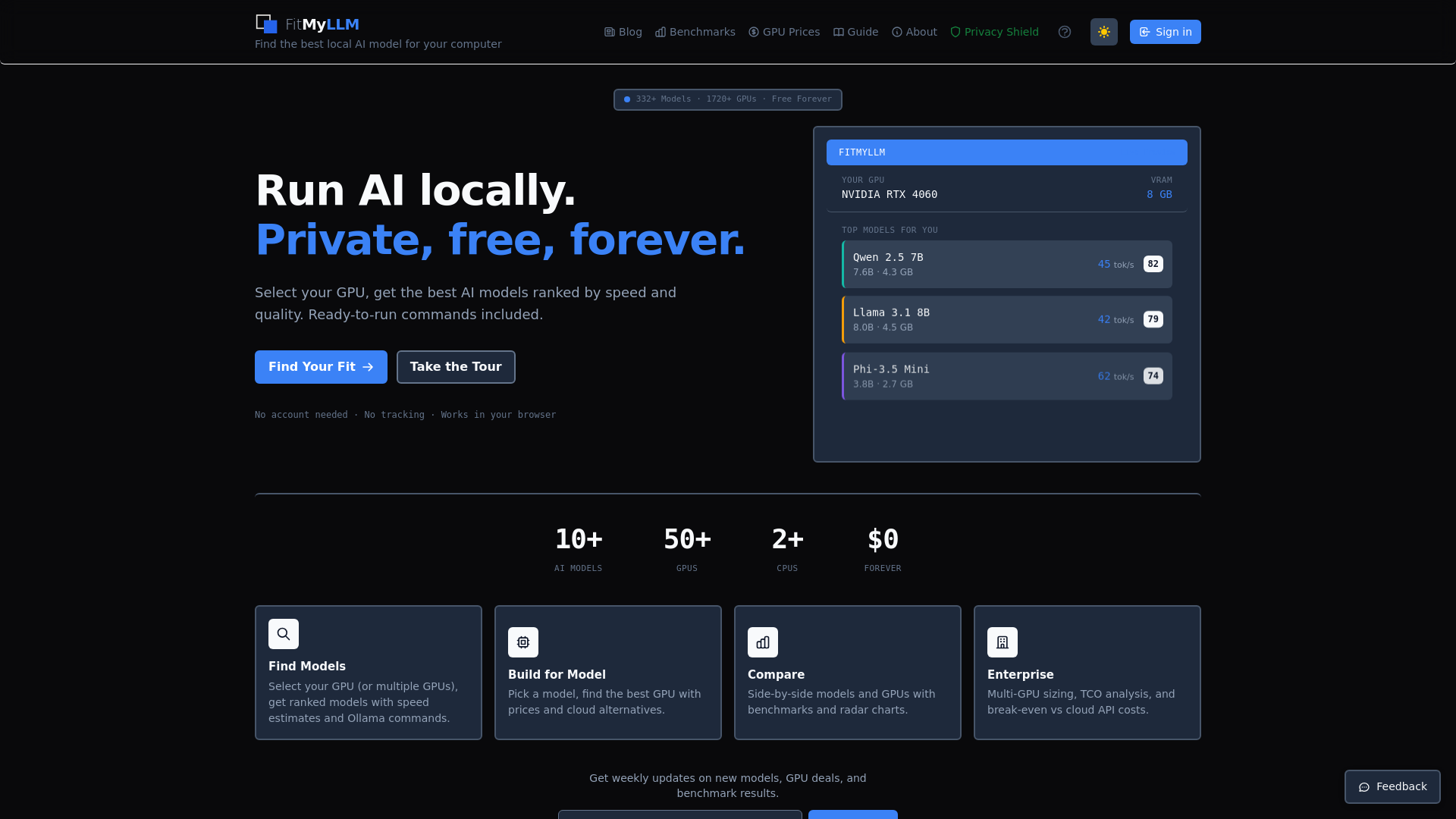Toggle light theme with sun icon
The image size is (1456, 819).
(x=1104, y=32)
